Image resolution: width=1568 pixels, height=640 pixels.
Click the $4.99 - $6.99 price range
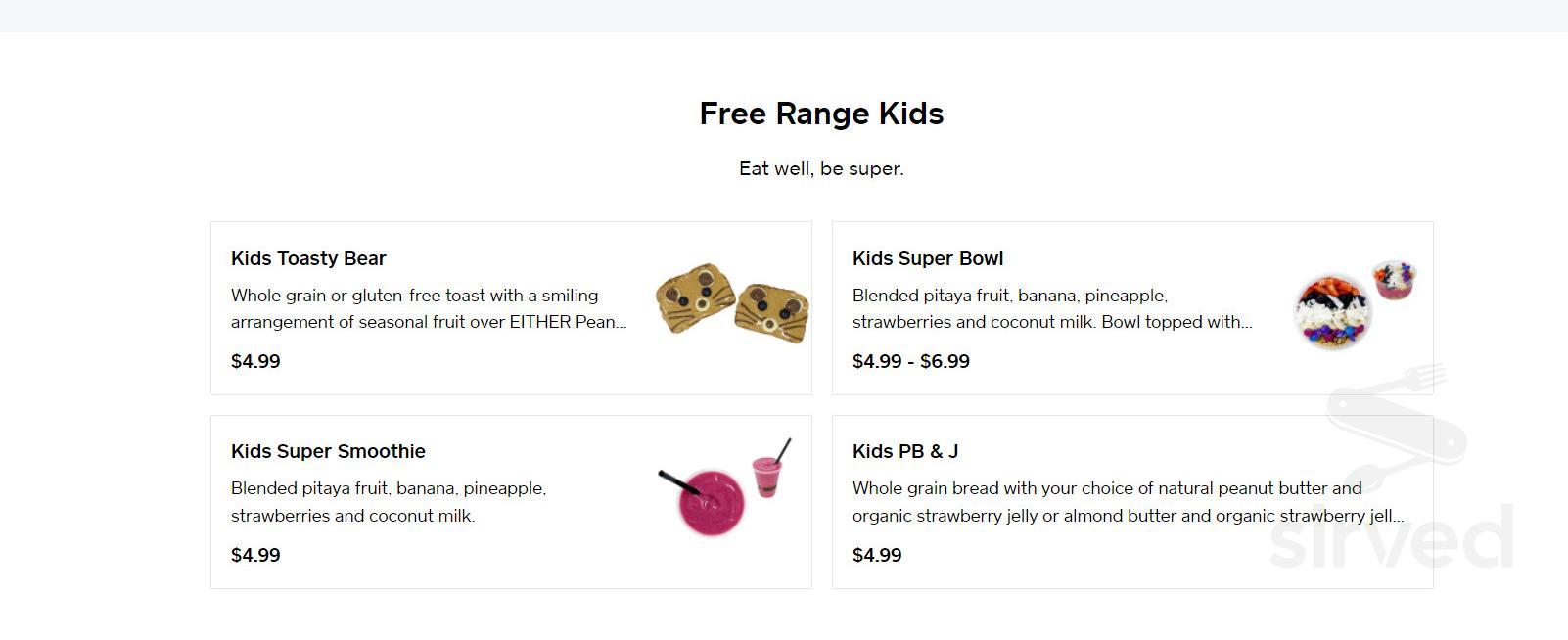pos(911,361)
